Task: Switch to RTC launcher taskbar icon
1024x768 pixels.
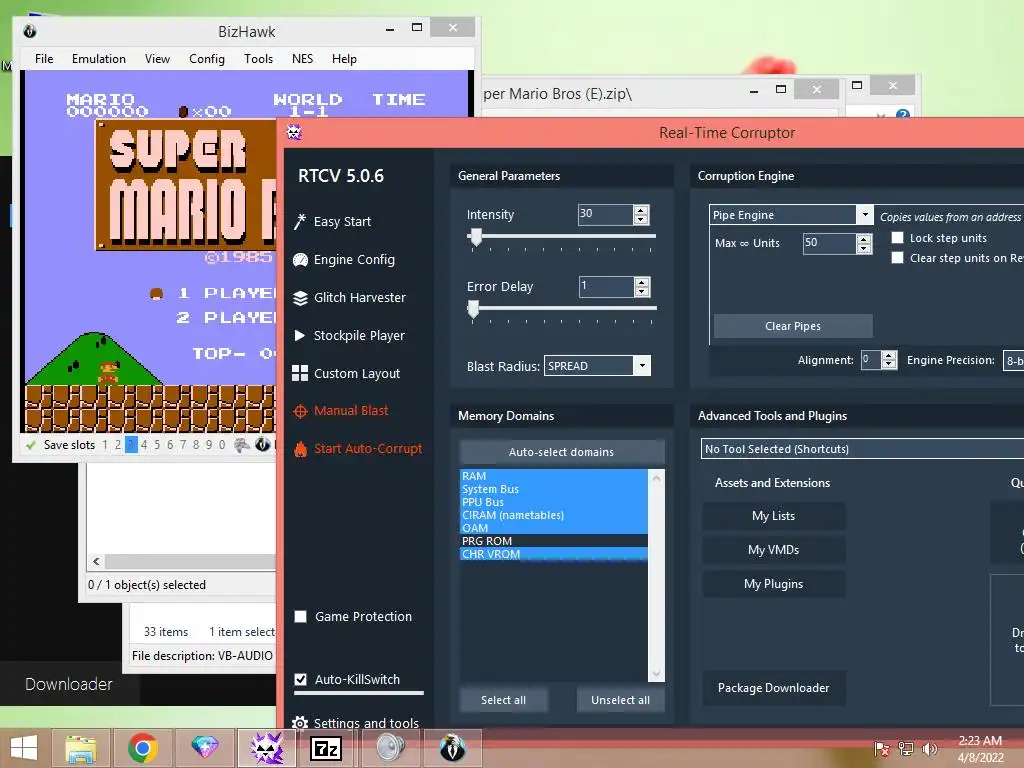Action: click(267, 748)
